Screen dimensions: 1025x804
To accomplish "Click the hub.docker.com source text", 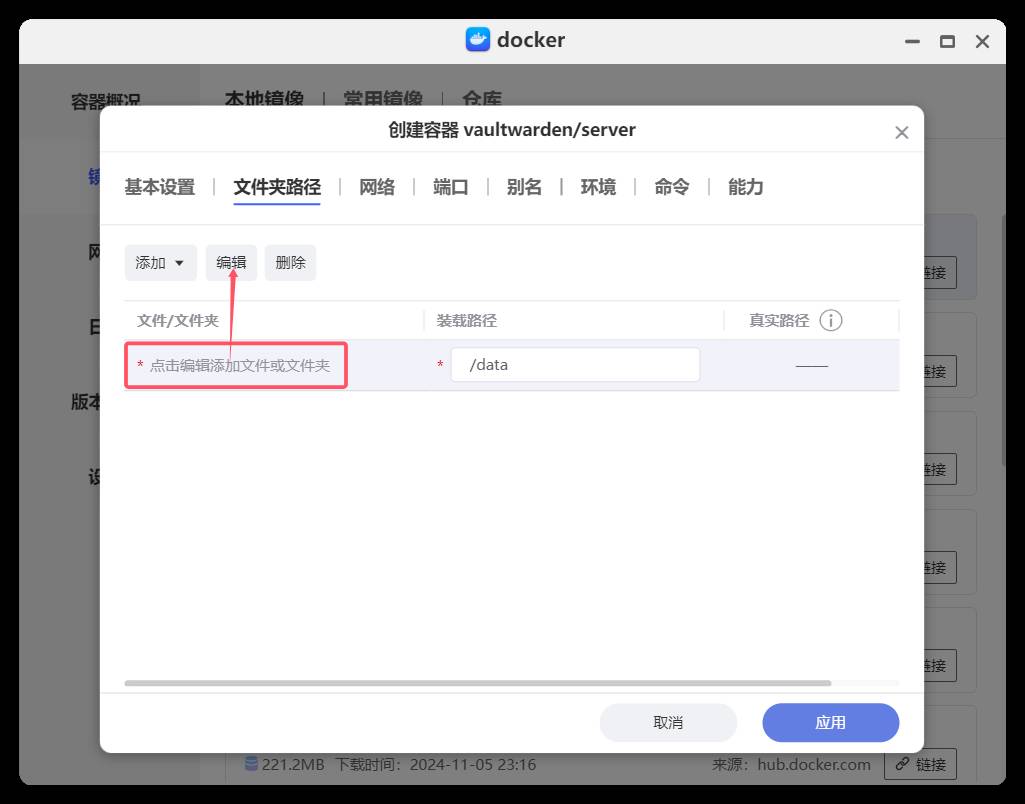I will point(814,764).
